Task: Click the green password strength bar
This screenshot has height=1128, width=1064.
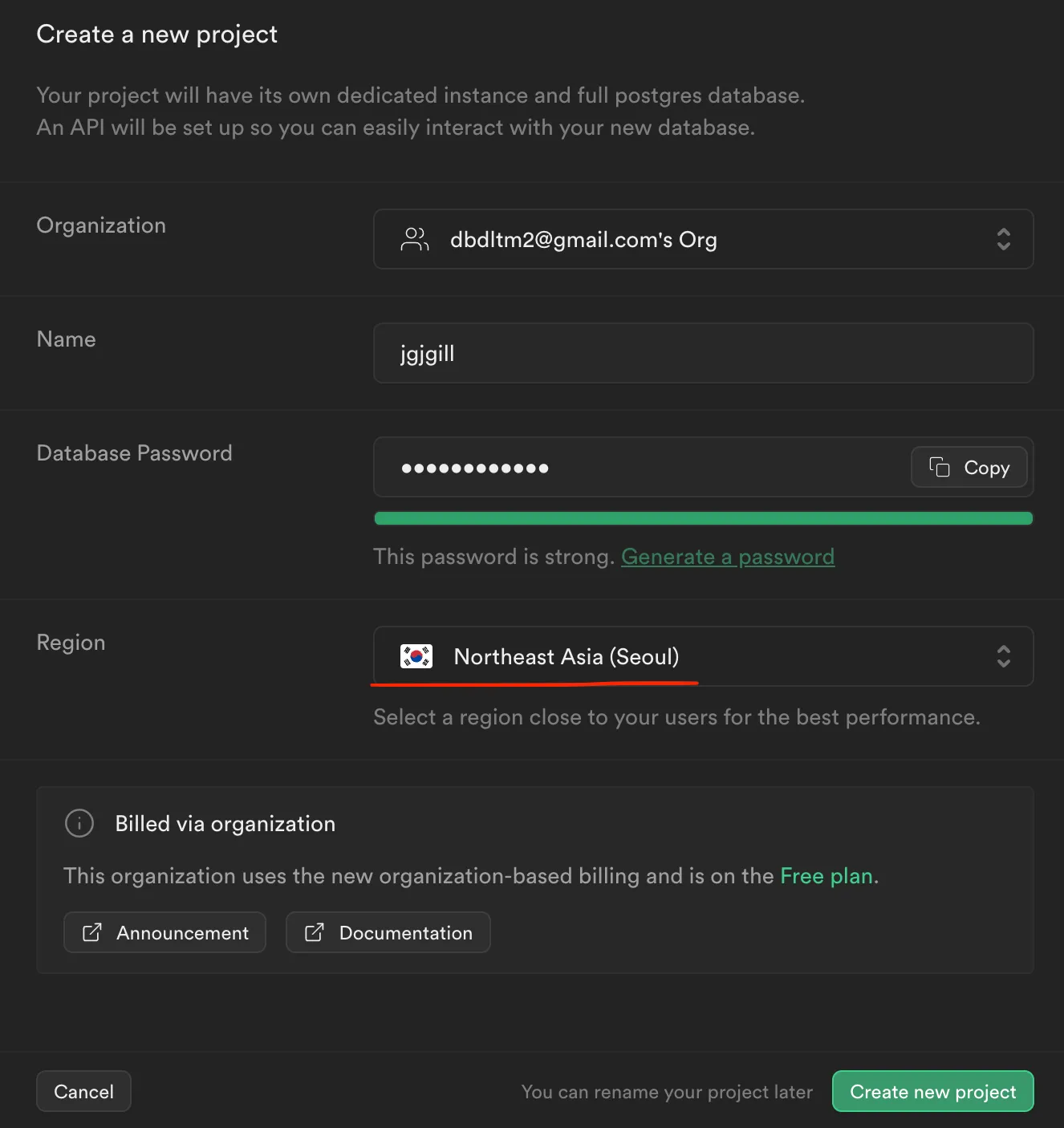Action: 702,518
